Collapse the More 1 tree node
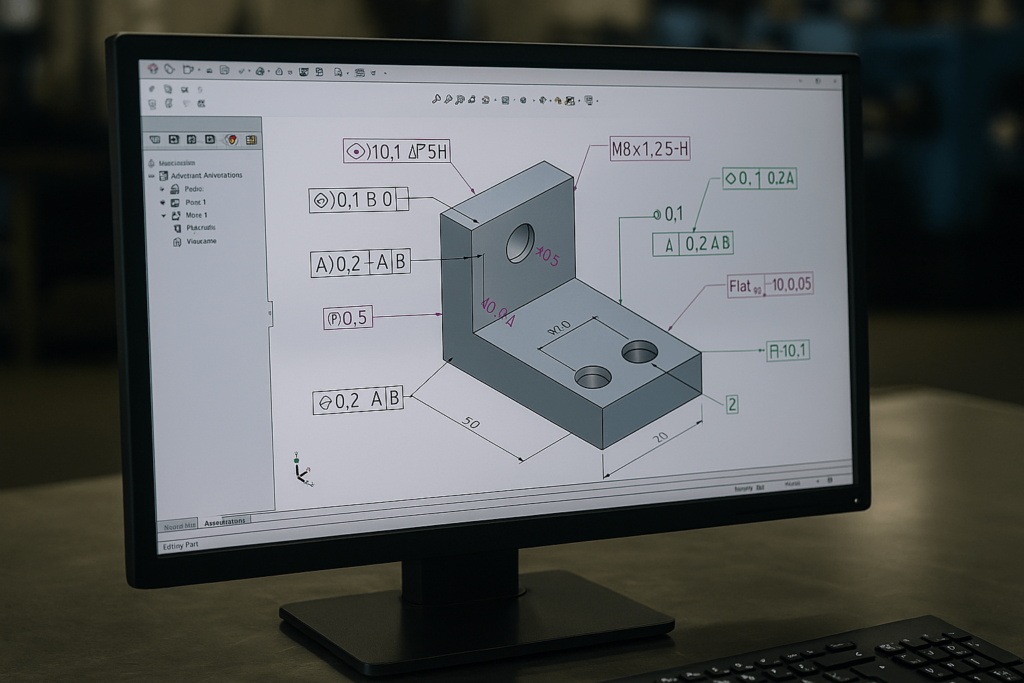The image size is (1024, 683). coord(163,215)
